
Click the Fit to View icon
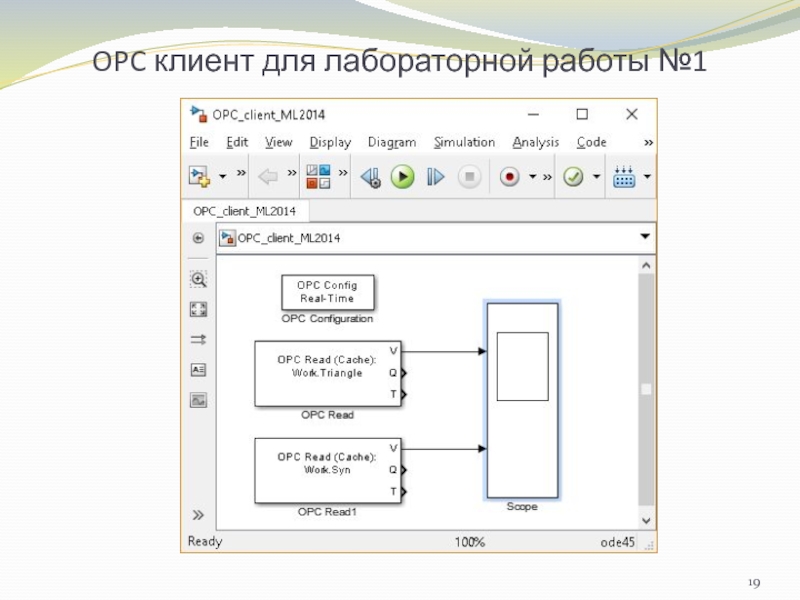[198, 310]
